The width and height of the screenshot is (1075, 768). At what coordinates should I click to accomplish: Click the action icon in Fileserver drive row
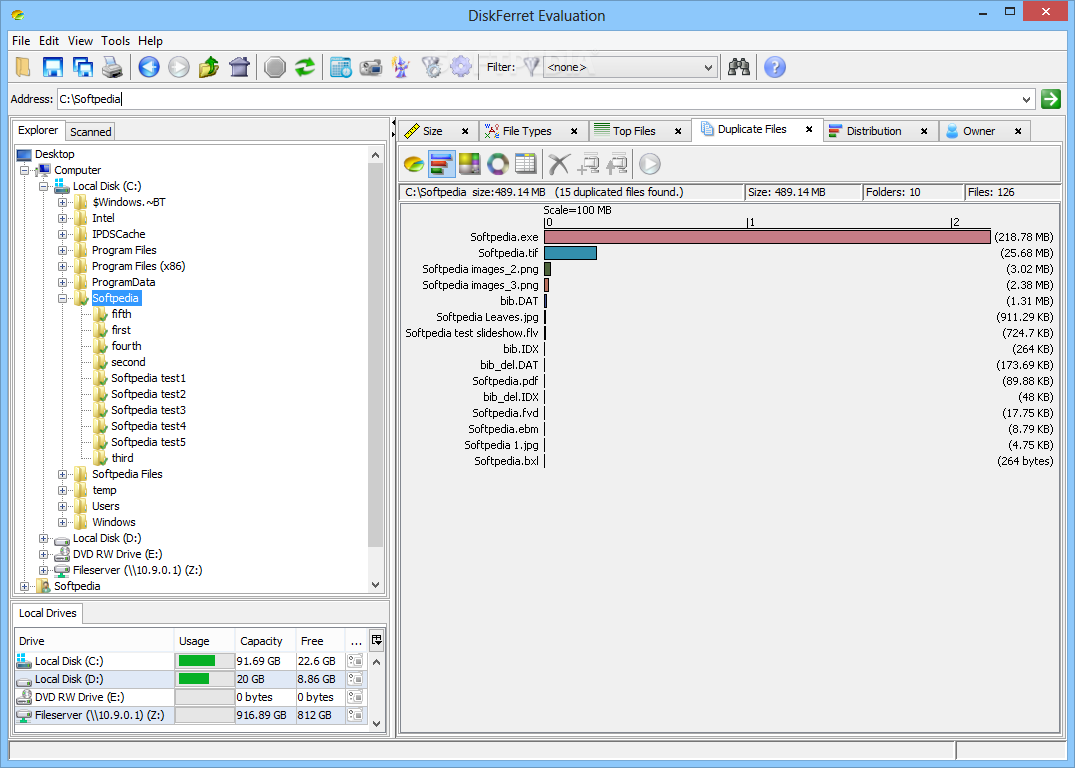tap(355, 715)
